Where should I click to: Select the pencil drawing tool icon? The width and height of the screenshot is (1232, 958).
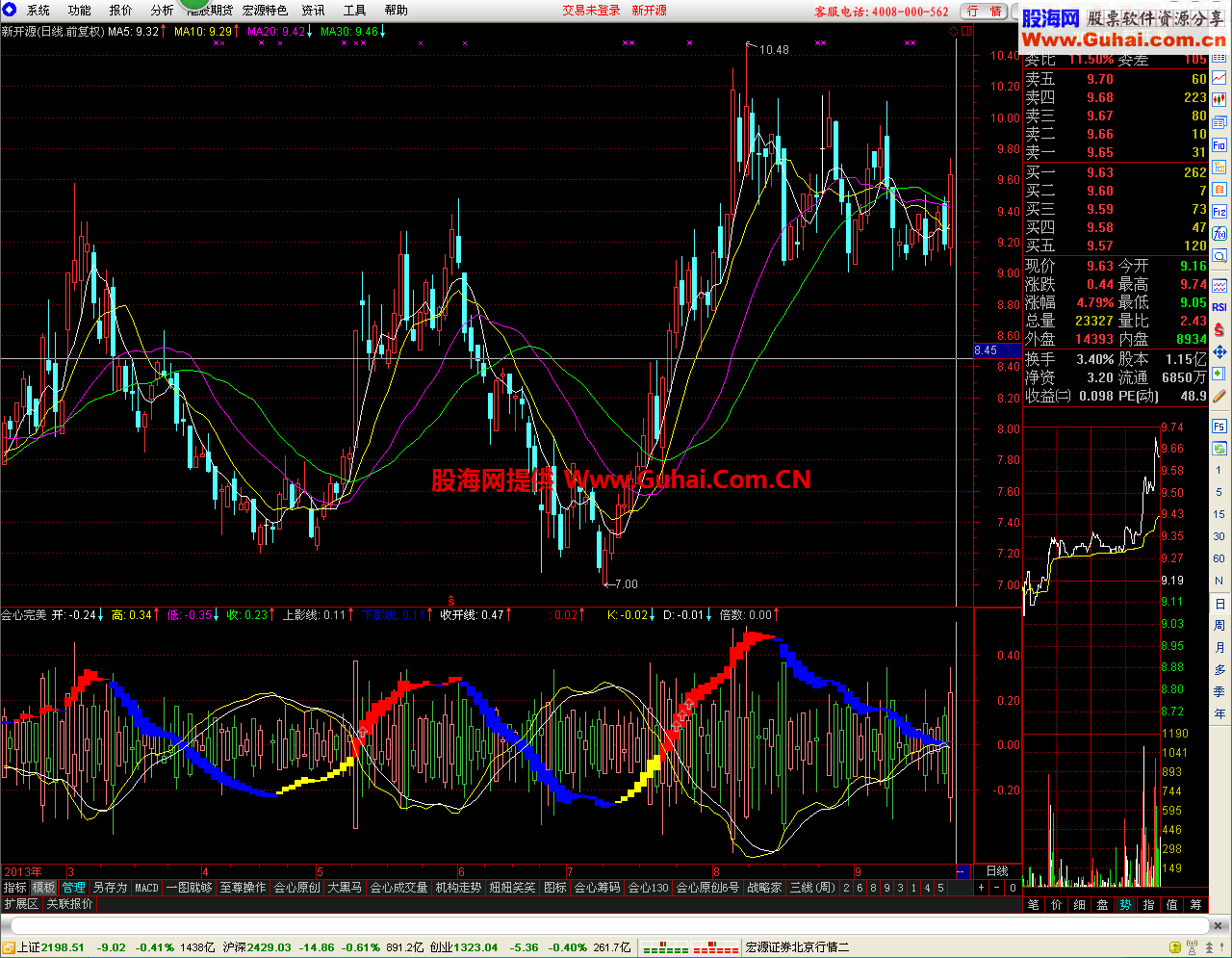point(1219,396)
